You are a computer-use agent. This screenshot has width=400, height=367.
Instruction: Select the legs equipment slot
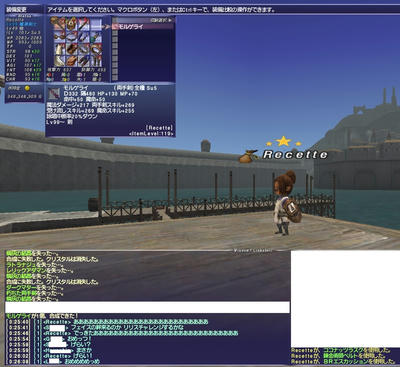pos(84,61)
